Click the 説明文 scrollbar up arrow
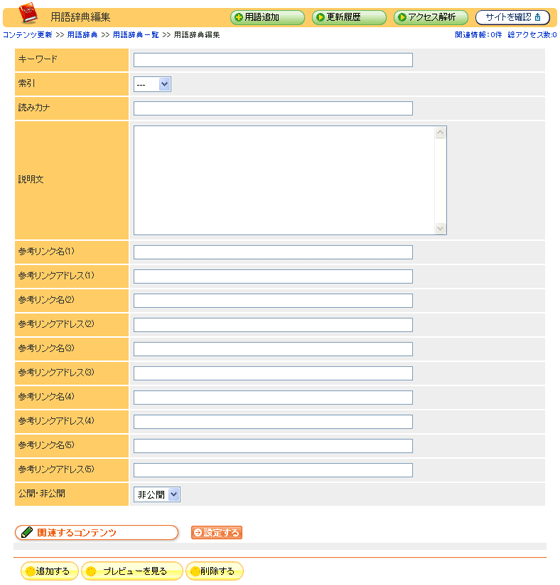The width and height of the screenshot is (560, 585). point(440,132)
